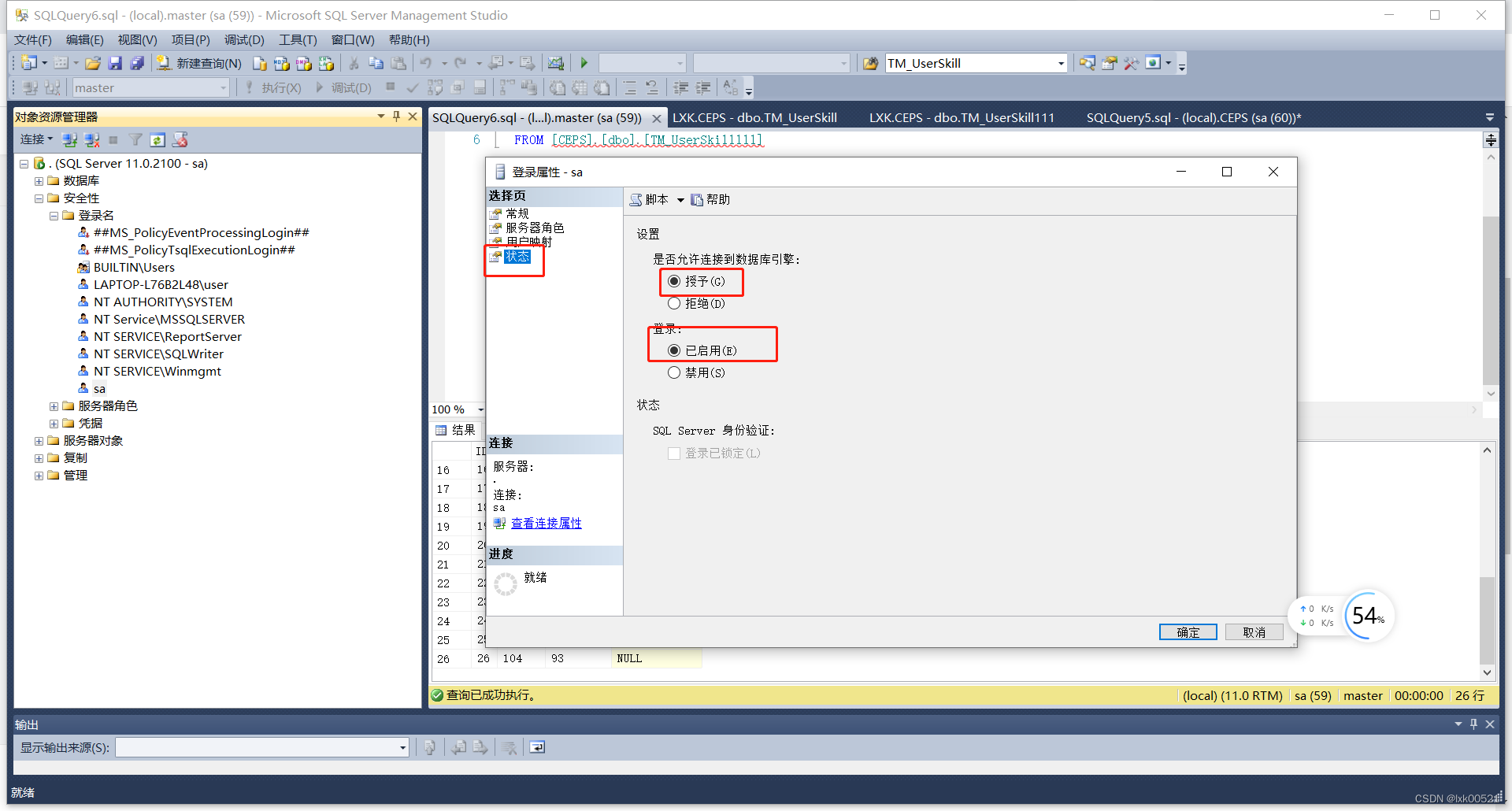
Task: Check the 登录已锁定(L) checkbox
Action: 674,453
